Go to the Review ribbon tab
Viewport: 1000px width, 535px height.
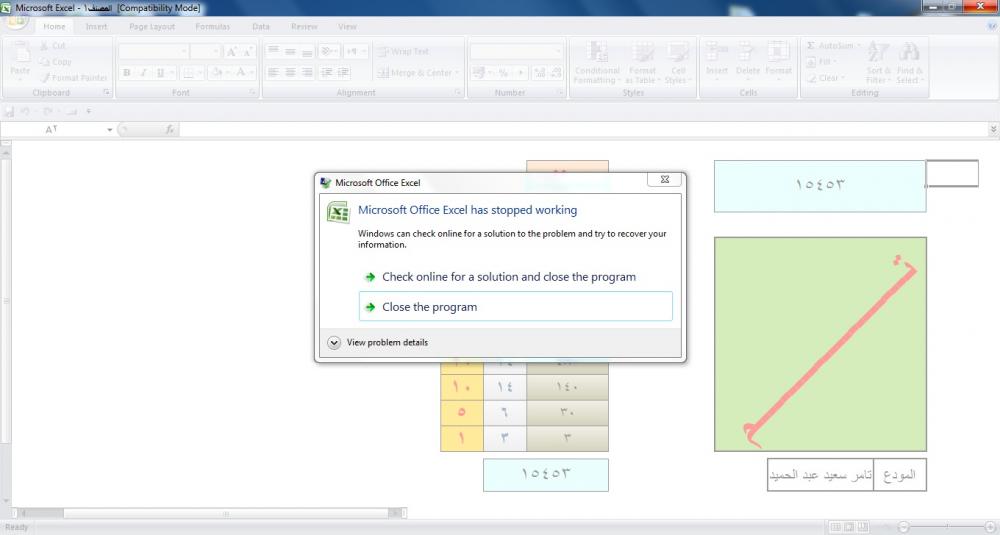[304, 26]
